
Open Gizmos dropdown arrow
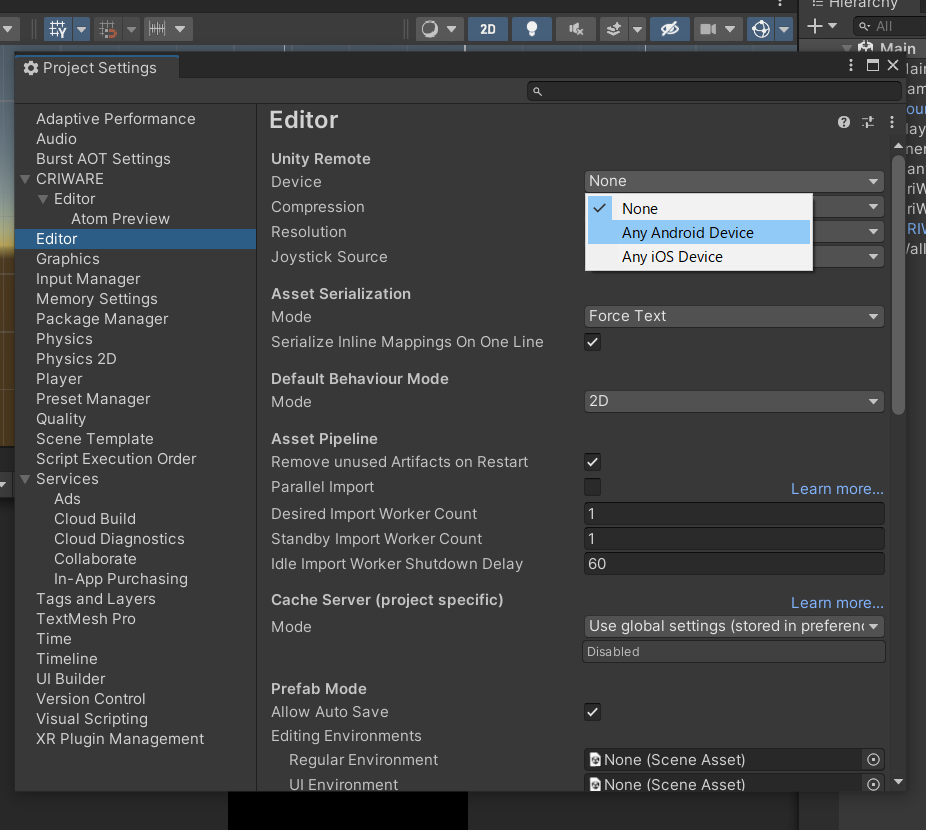point(784,29)
